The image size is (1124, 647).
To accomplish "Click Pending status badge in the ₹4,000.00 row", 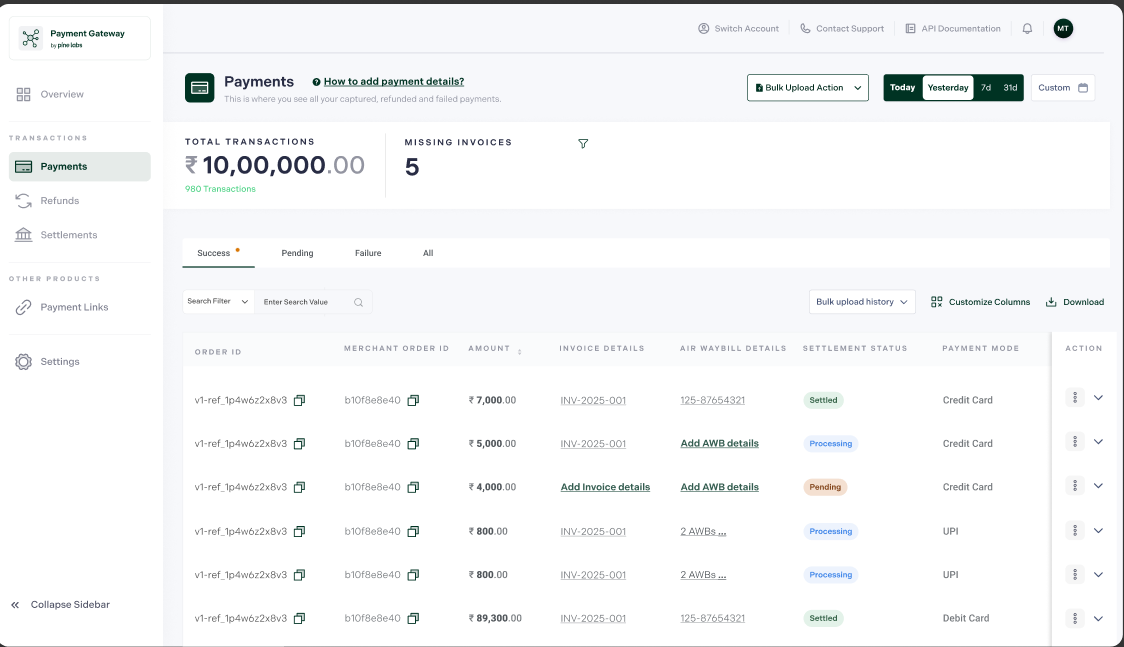I will pos(825,487).
